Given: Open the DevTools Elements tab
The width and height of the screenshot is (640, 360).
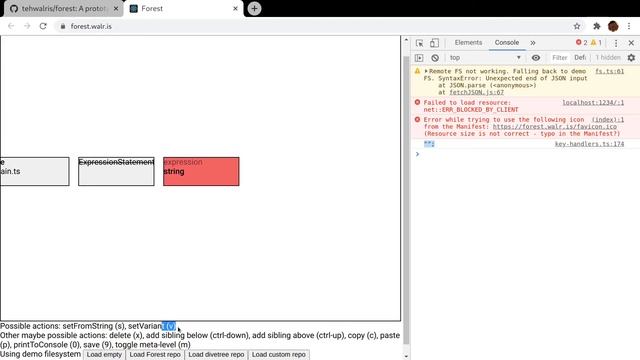Looking at the screenshot, I should 468,42.
